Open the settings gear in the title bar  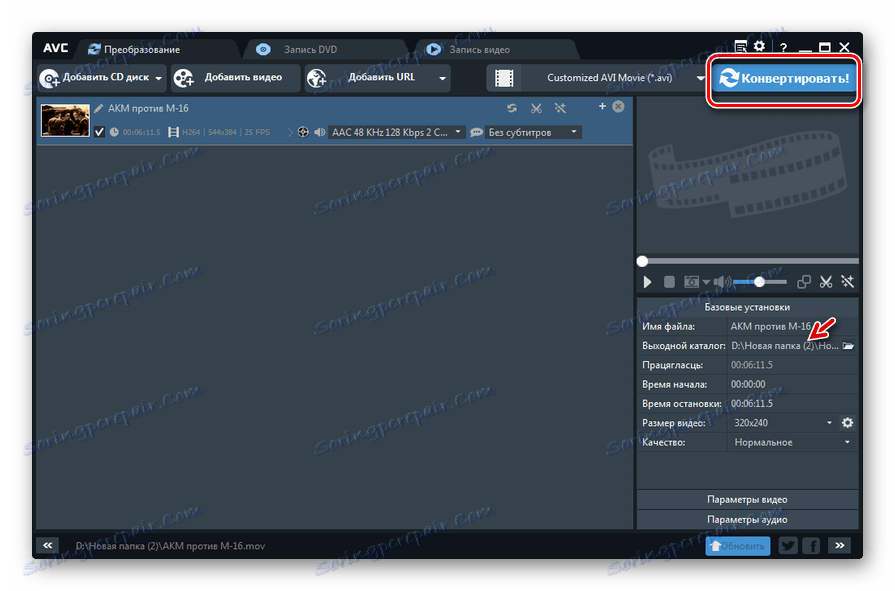[x=759, y=46]
